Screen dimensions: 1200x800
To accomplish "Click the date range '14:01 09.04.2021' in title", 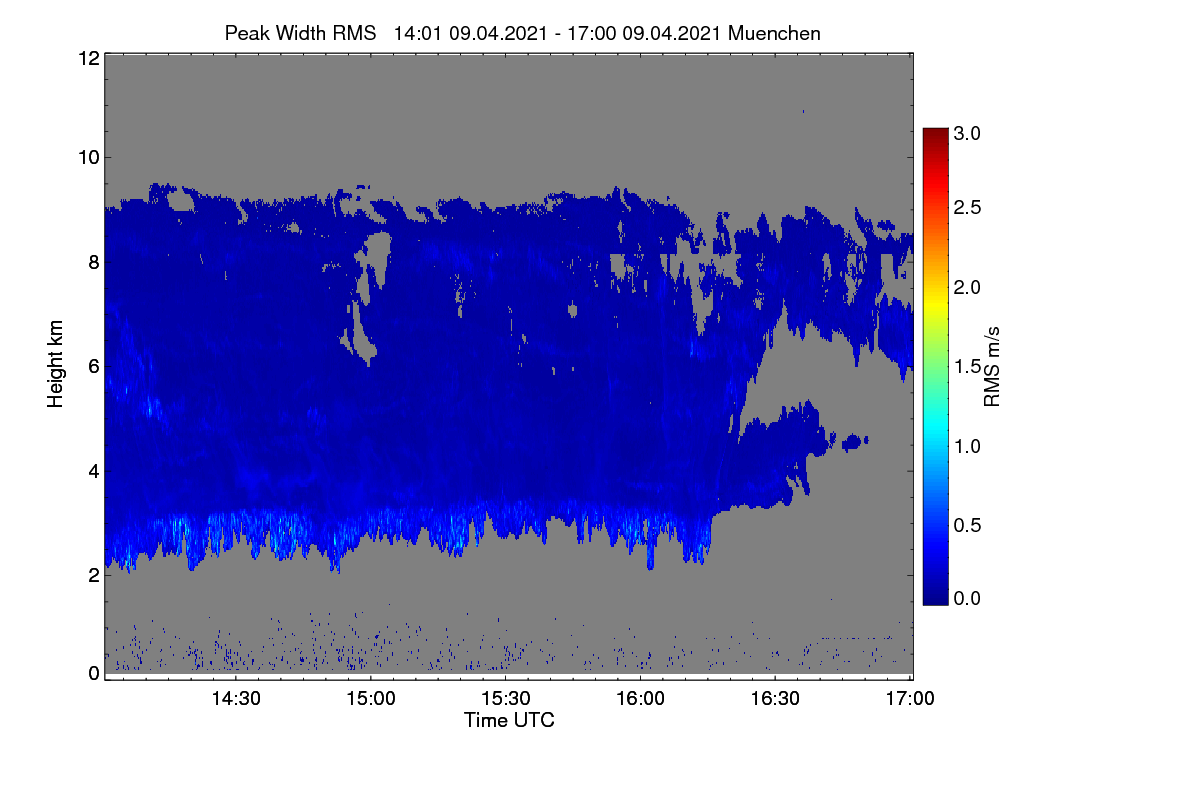I will [471, 33].
